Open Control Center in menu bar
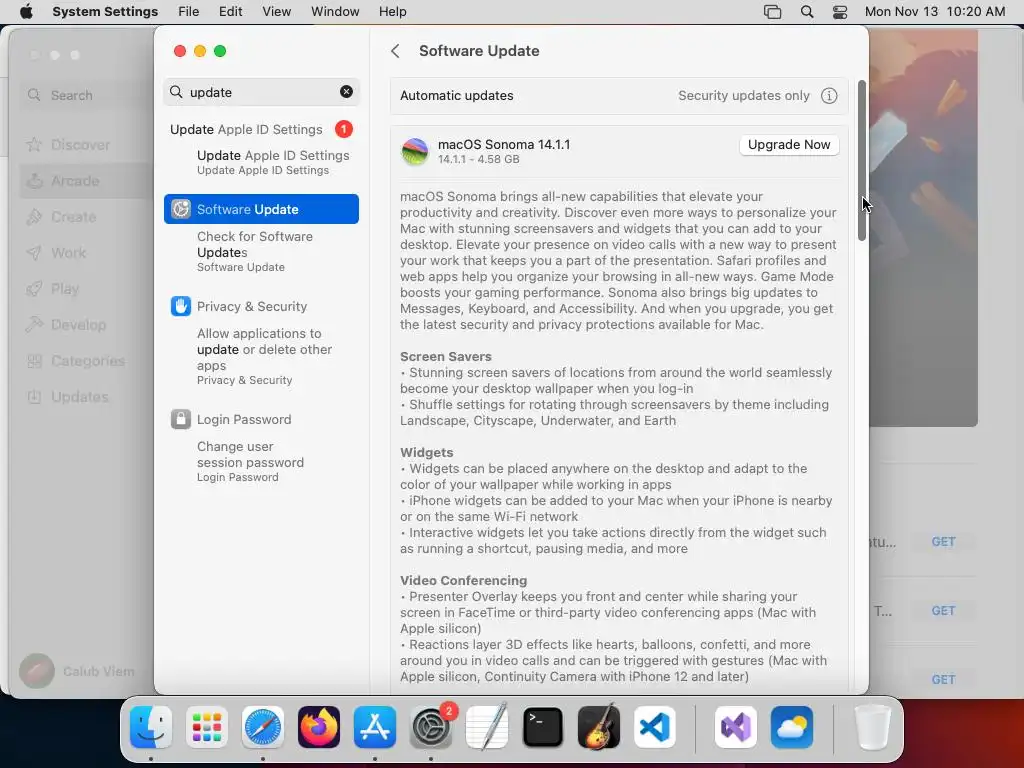The height and width of the screenshot is (768, 1024). point(840,12)
